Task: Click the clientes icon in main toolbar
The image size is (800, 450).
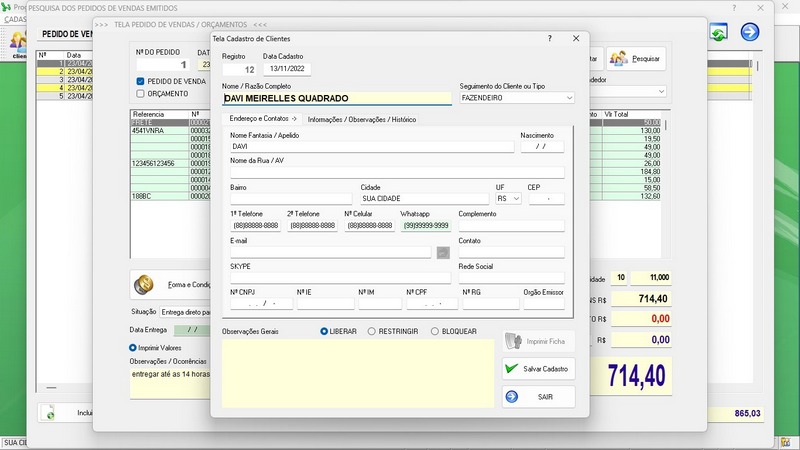Action: pyautogui.click(x=18, y=43)
